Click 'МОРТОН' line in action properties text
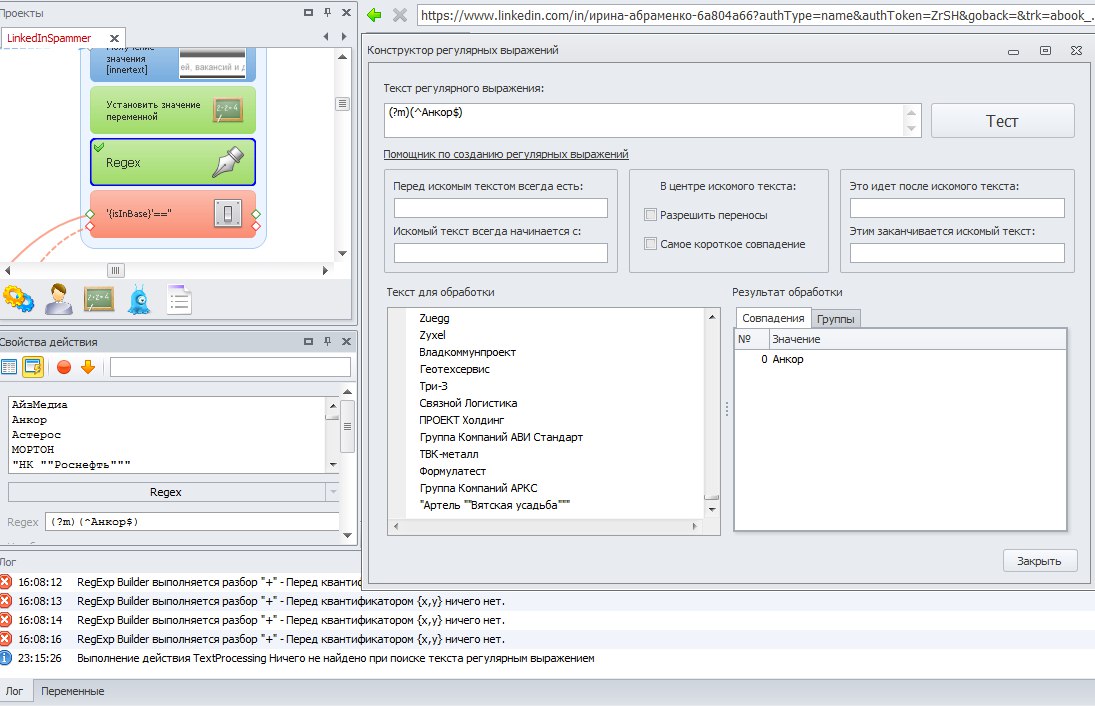The image size is (1095, 706). coord(33,450)
